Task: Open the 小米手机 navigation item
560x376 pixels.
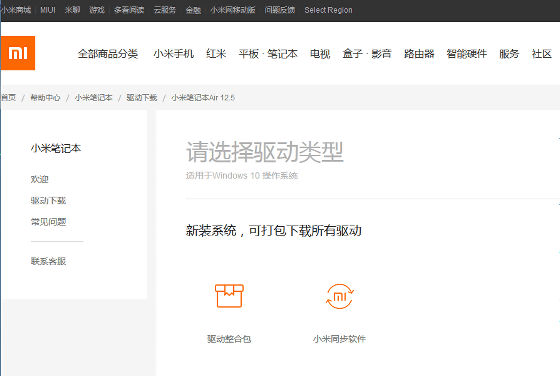Action: point(174,54)
